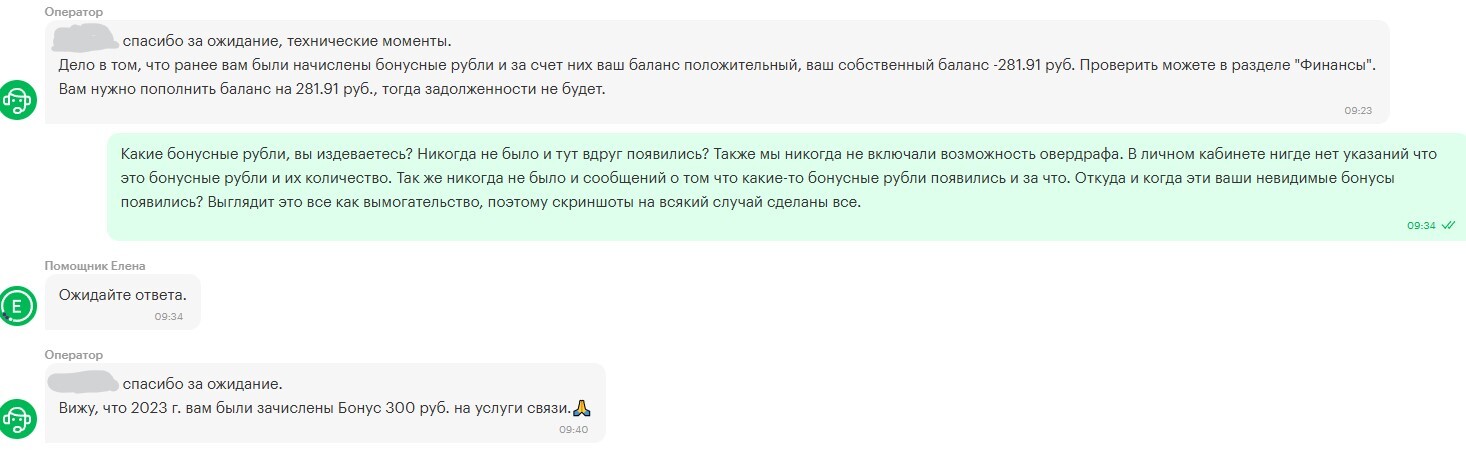Image resolution: width=1466 pixels, height=450 pixels.
Task: Click the operator headset avatar beside the 09:23 message
Action: [x=19, y=102]
